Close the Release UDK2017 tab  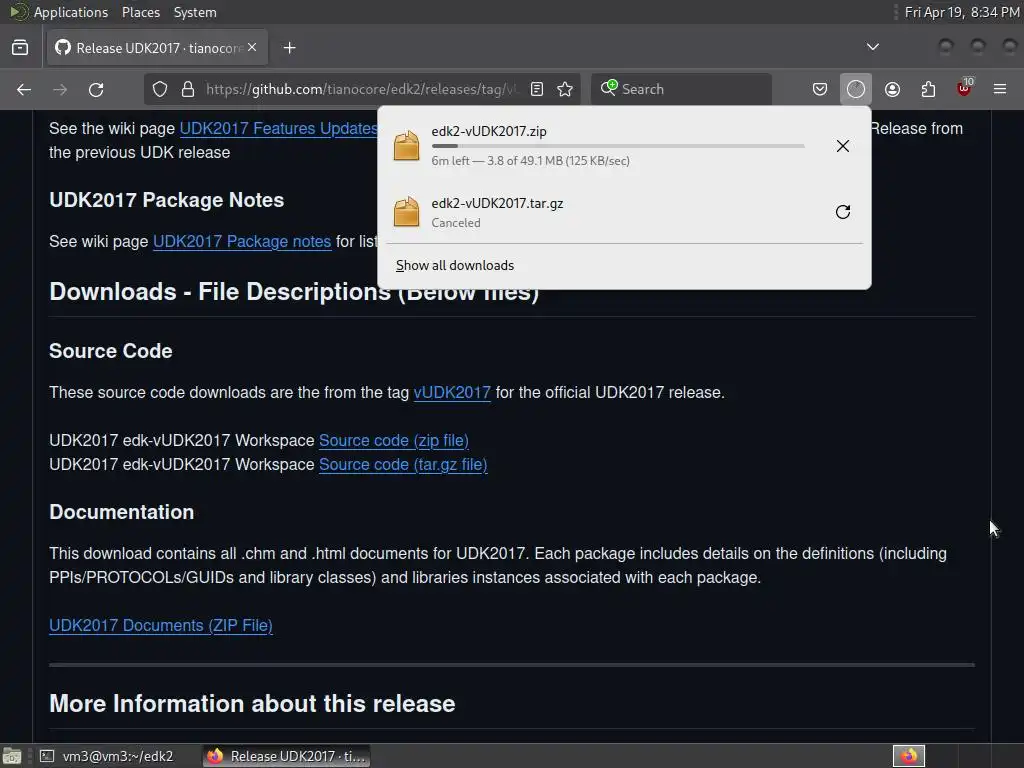[252, 48]
